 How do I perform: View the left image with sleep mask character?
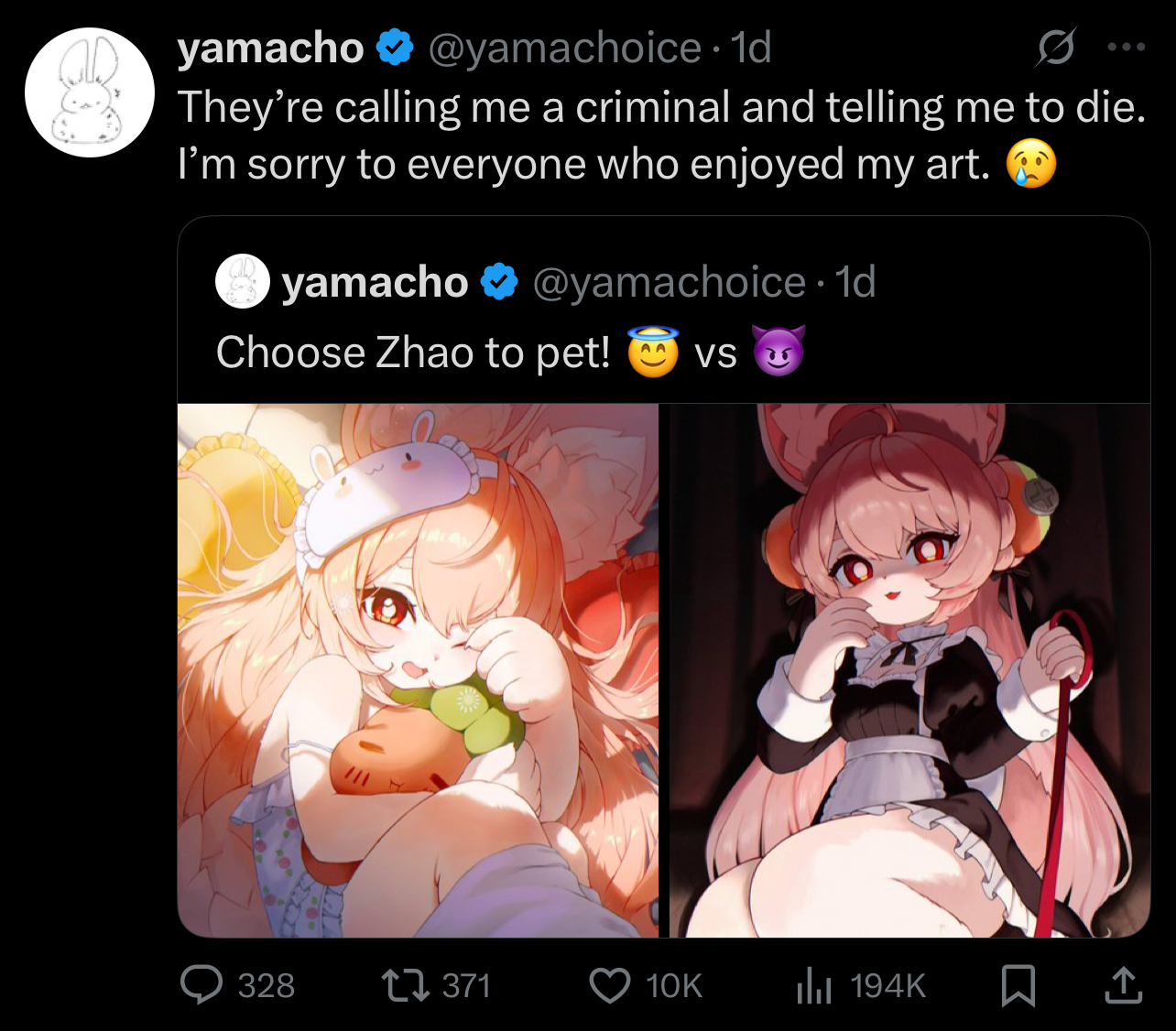coord(418,670)
